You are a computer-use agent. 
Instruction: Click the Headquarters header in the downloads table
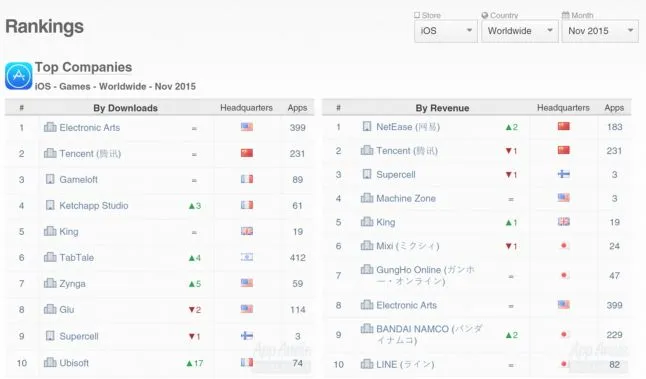[246, 108]
